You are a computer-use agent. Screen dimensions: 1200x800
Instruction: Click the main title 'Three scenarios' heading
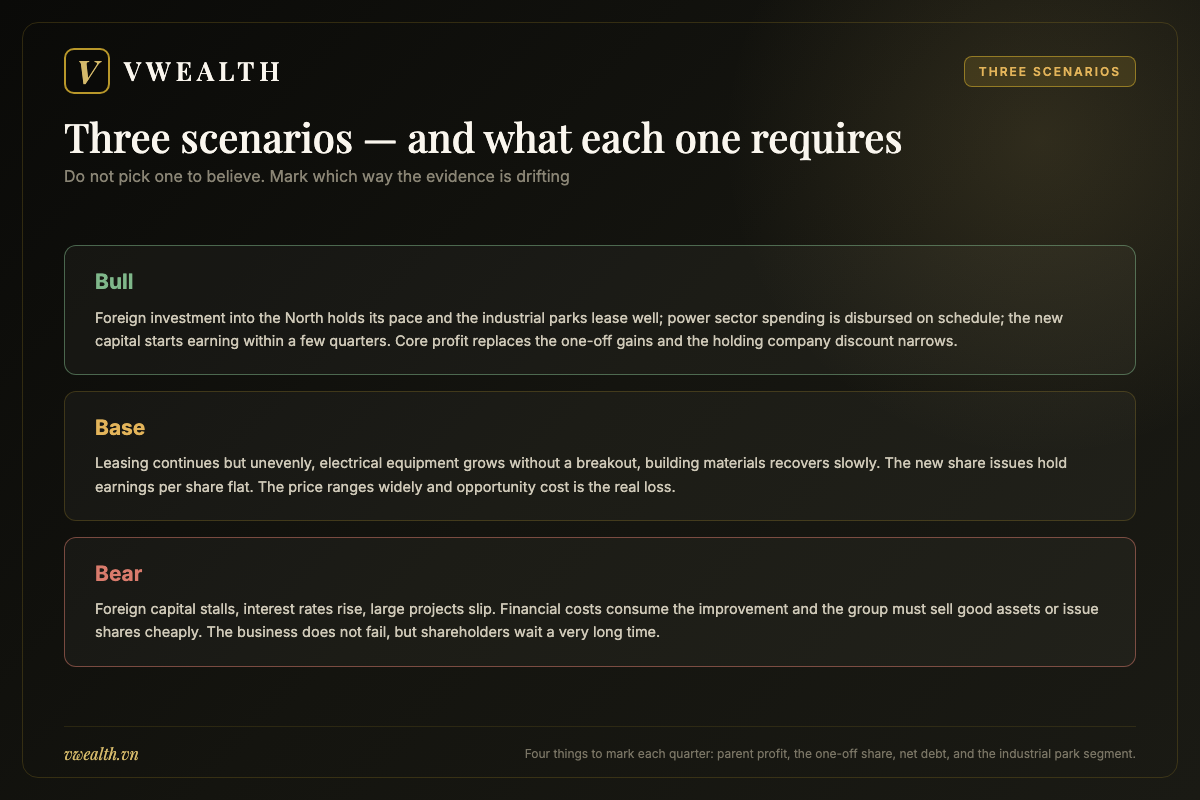(x=483, y=139)
